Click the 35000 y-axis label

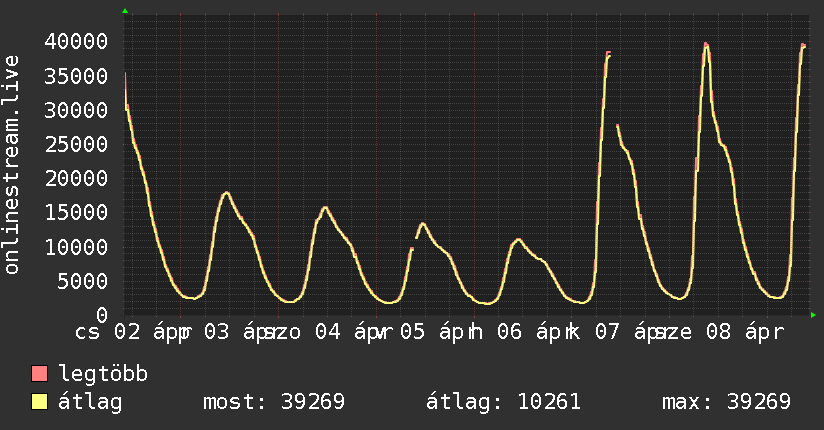(76, 76)
